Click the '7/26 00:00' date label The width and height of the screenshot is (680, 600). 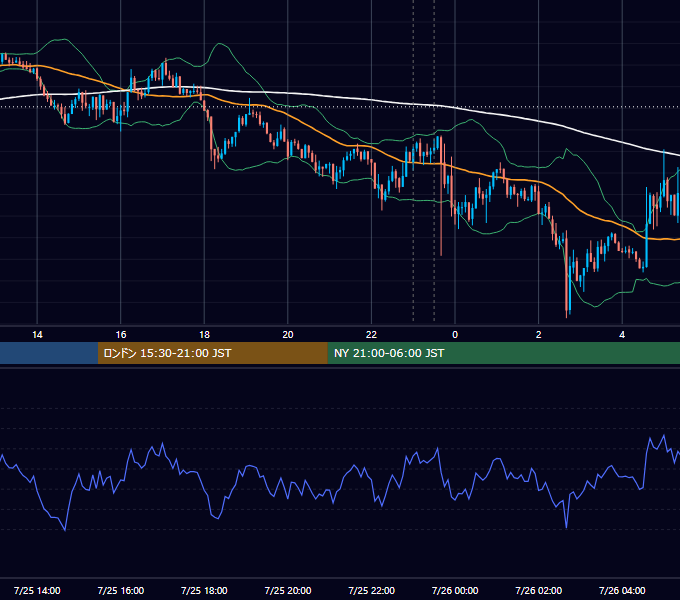click(x=455, y=590)
